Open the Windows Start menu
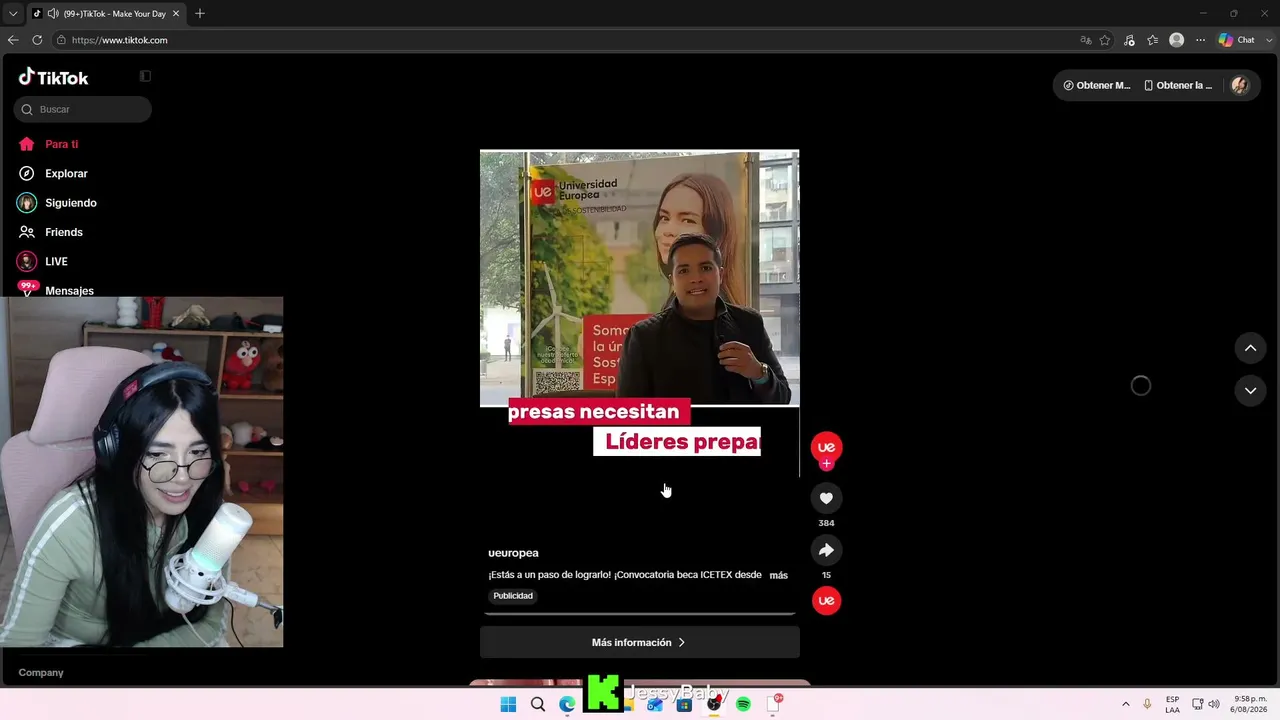This screenshot has width=1280, height=720. pos(508,704)
